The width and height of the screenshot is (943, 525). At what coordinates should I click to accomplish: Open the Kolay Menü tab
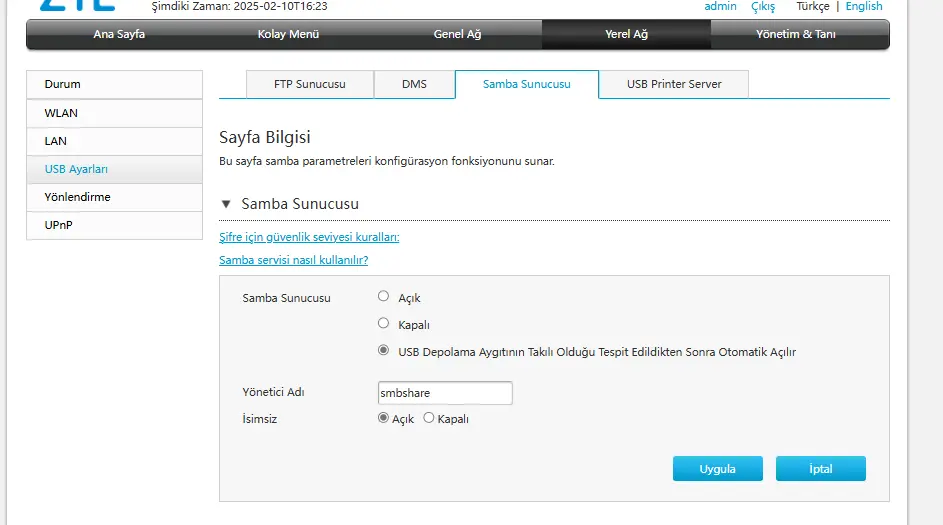[x=288, y=34]
